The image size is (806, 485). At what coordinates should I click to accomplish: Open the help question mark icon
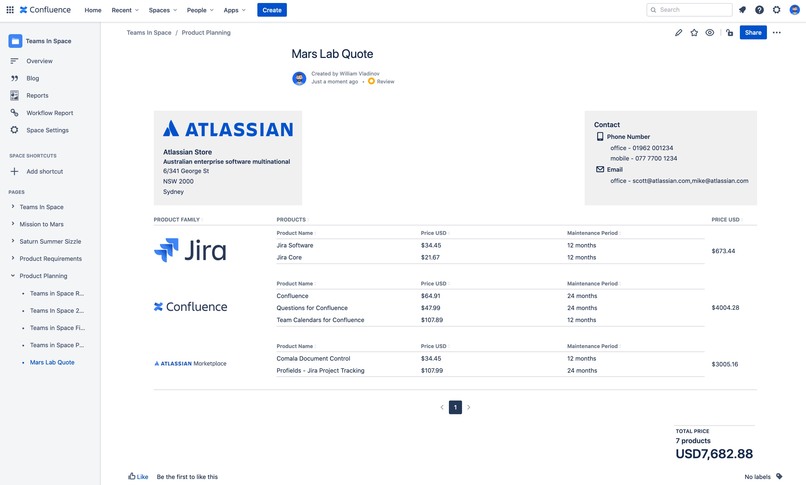[759, 10]
